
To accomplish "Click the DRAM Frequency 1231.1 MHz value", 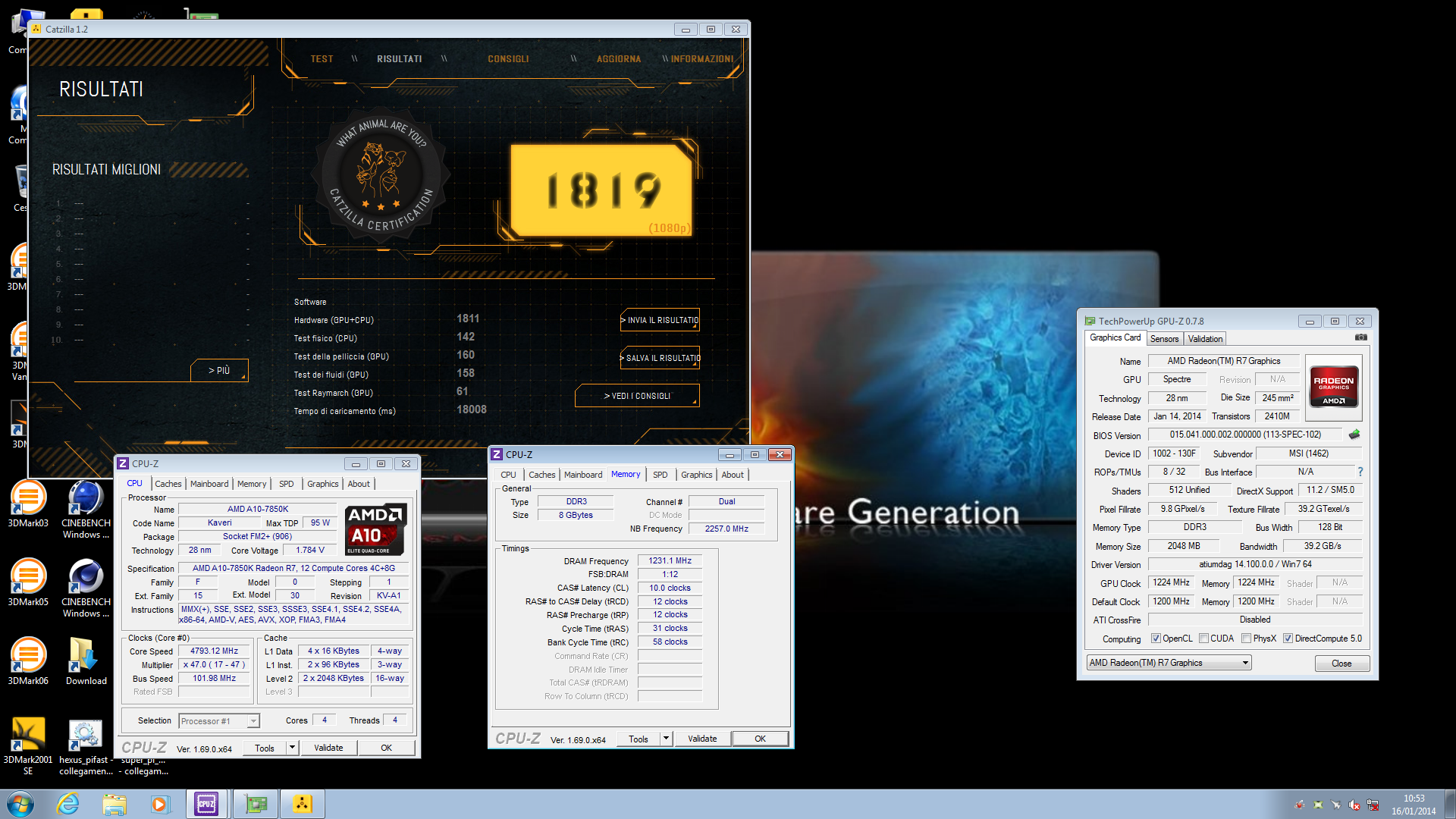I will [x=670, y=560].
